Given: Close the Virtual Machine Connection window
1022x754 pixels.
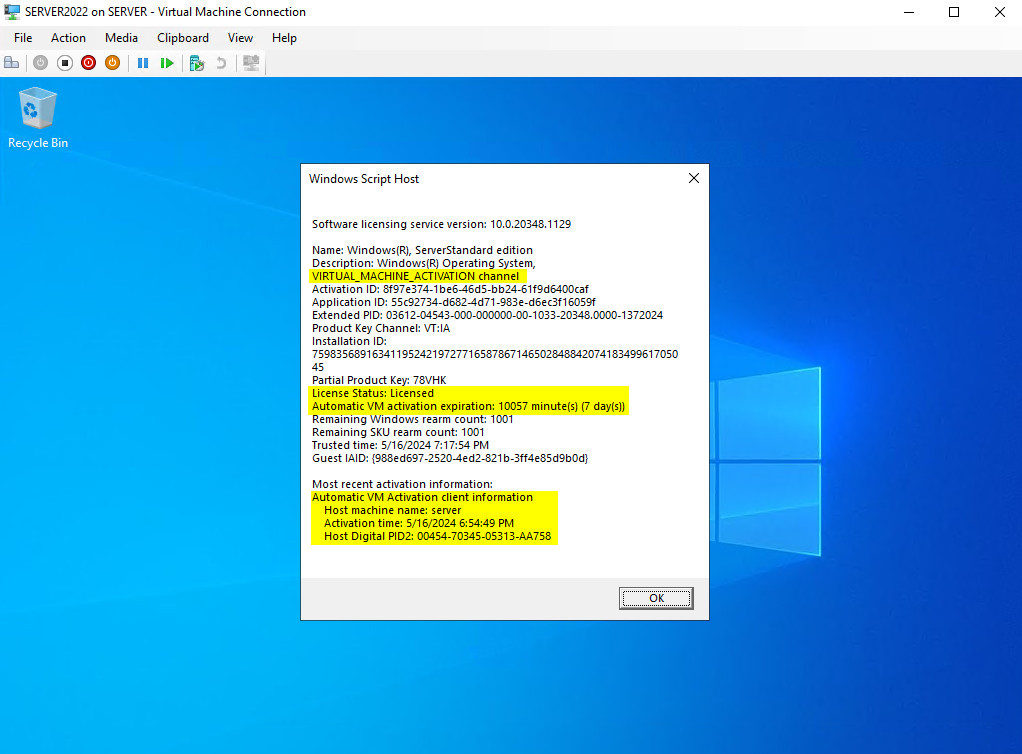Looking at the screenshot, I should pyautogui.click(x=999, y=12).
